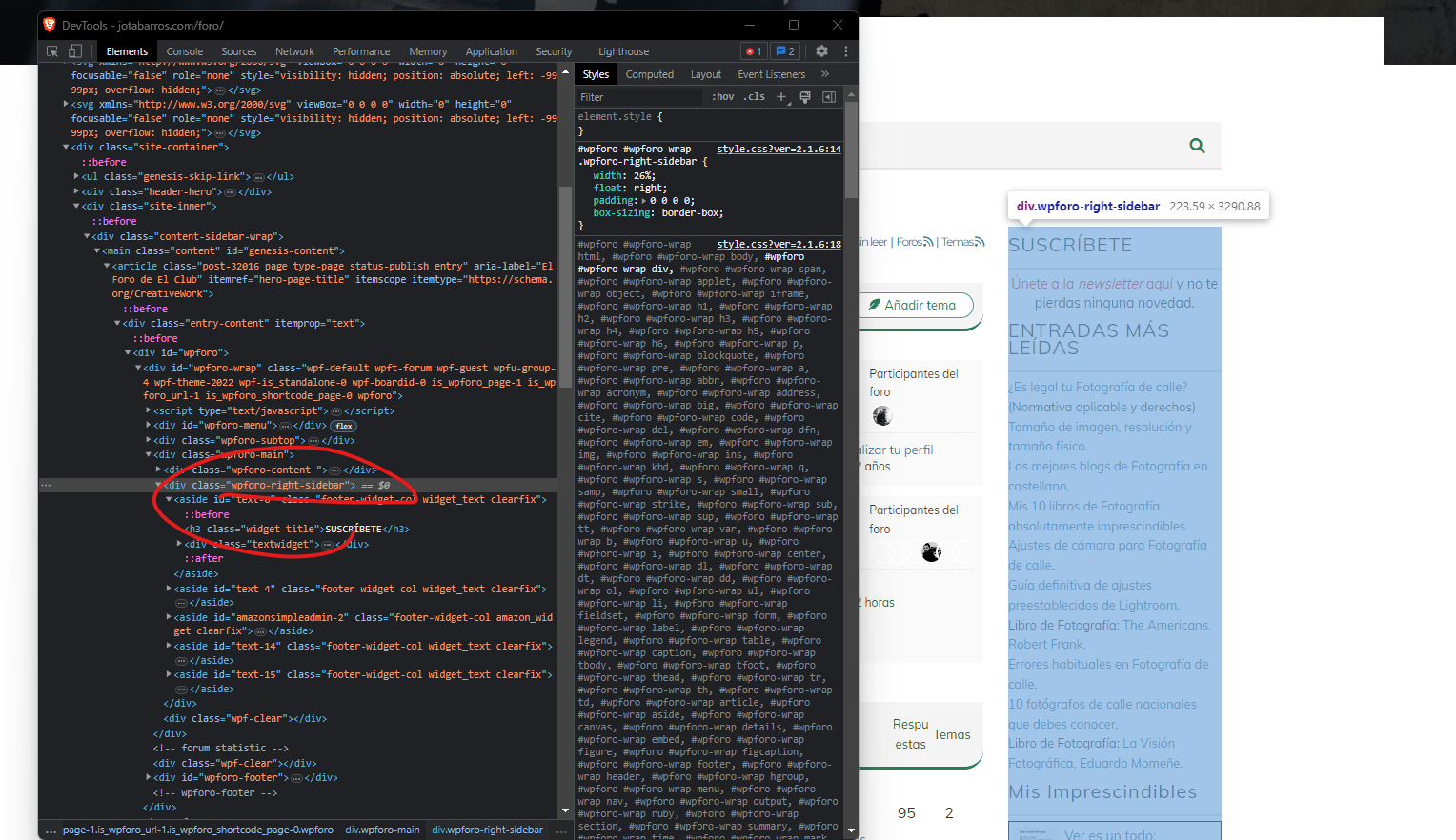Expand the text-4 aside node
The image size is (1456, 840).
169,590
